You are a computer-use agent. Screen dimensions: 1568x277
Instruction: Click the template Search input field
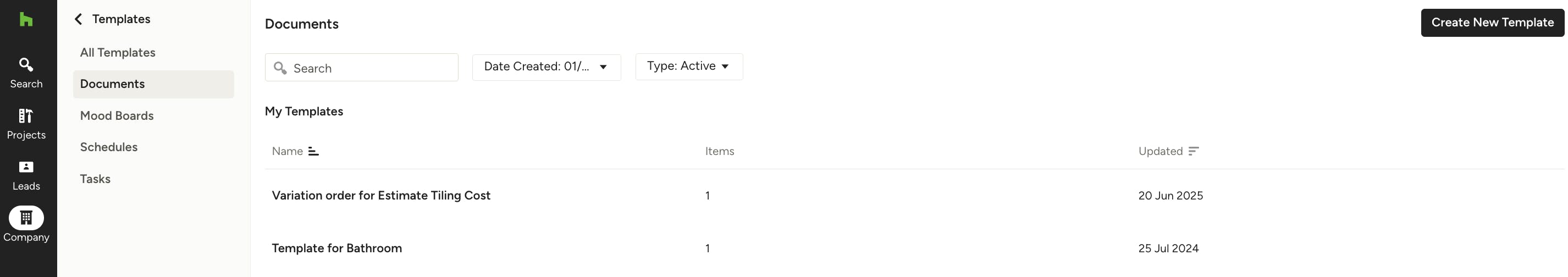point(371,68)
